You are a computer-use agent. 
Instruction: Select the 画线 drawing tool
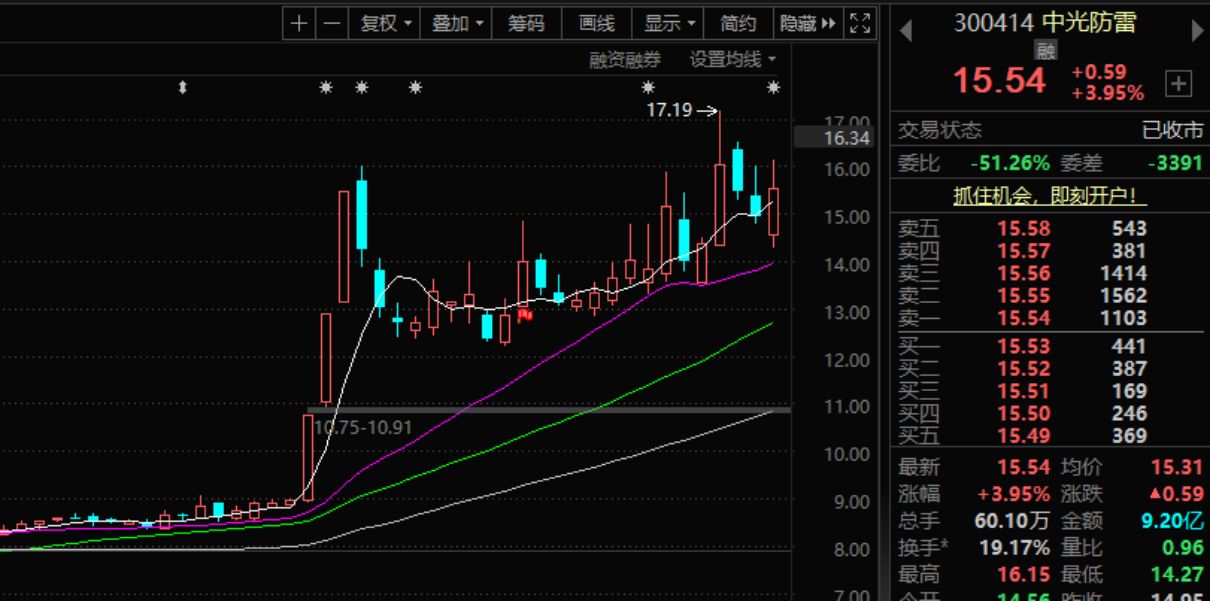point(596,24)
